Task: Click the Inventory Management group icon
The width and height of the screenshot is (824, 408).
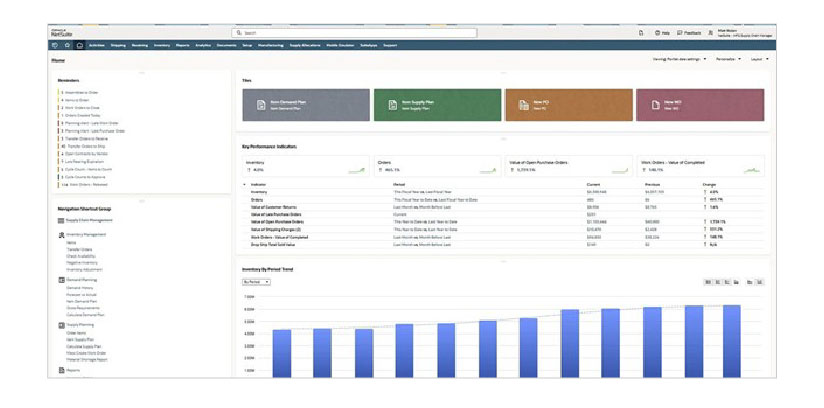Action: tap(61, 234)
